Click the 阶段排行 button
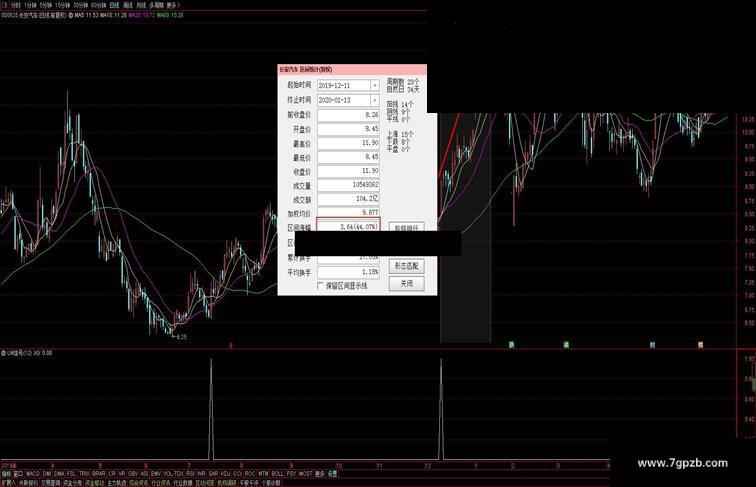This screenshot has width=756, height=487. [x=406, y=227]
